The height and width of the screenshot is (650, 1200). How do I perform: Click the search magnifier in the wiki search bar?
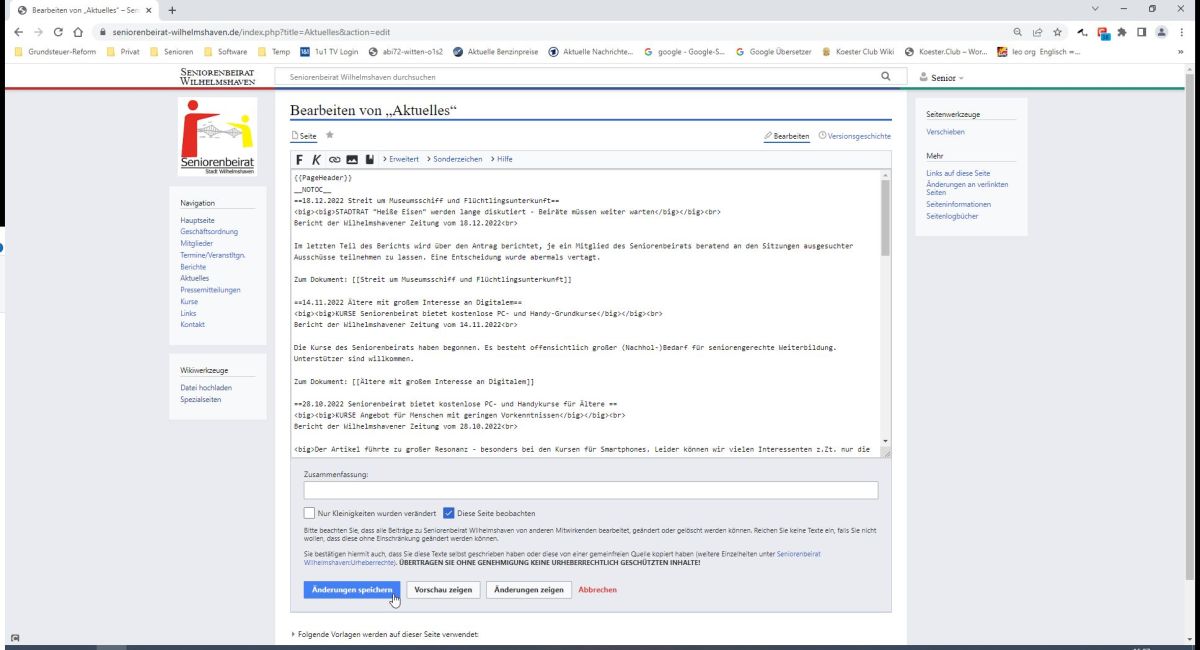coord(885,76)
